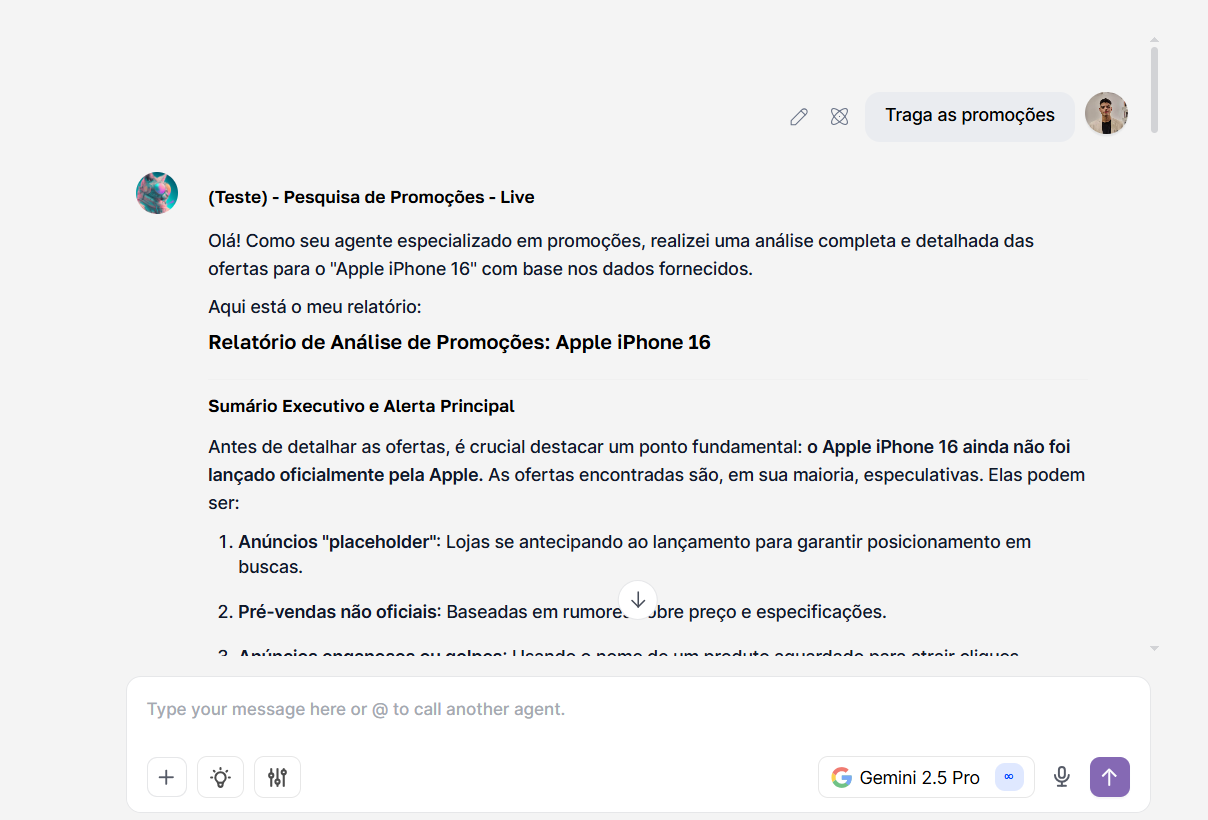
Task: Click the atom icon beside the user message
Action: 839,117
